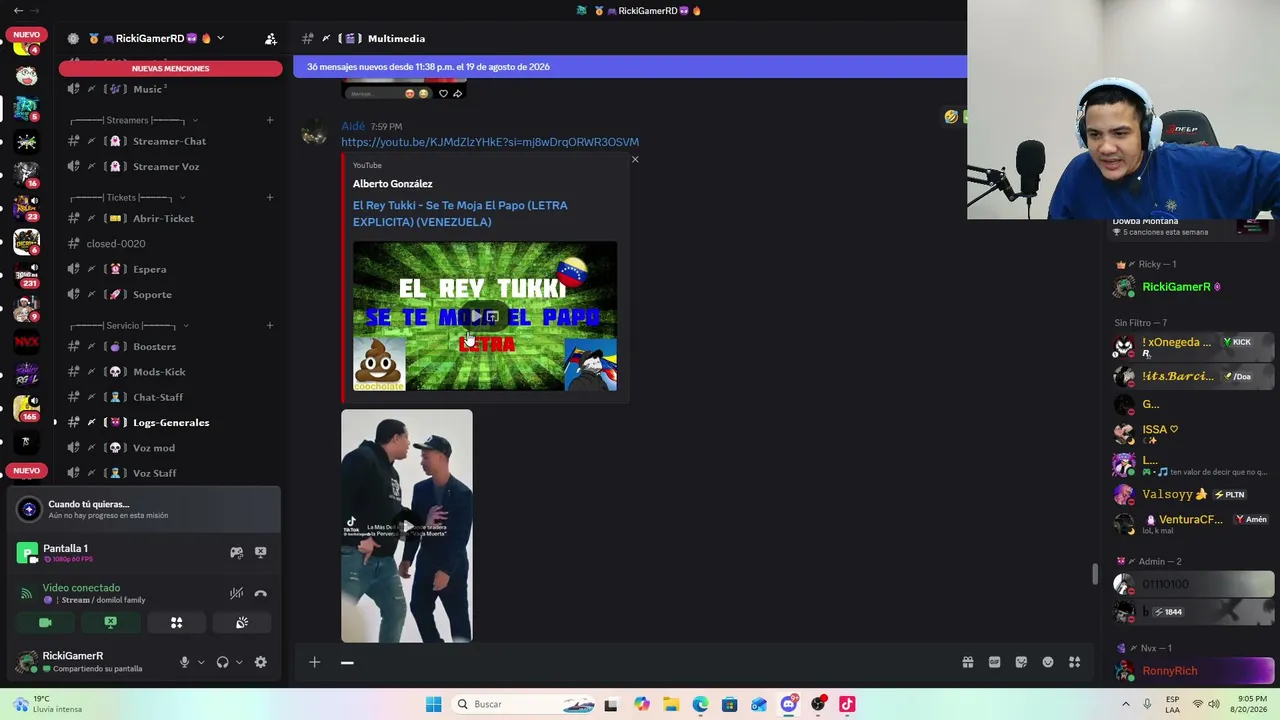Open the GIF picker

(994, 662)
